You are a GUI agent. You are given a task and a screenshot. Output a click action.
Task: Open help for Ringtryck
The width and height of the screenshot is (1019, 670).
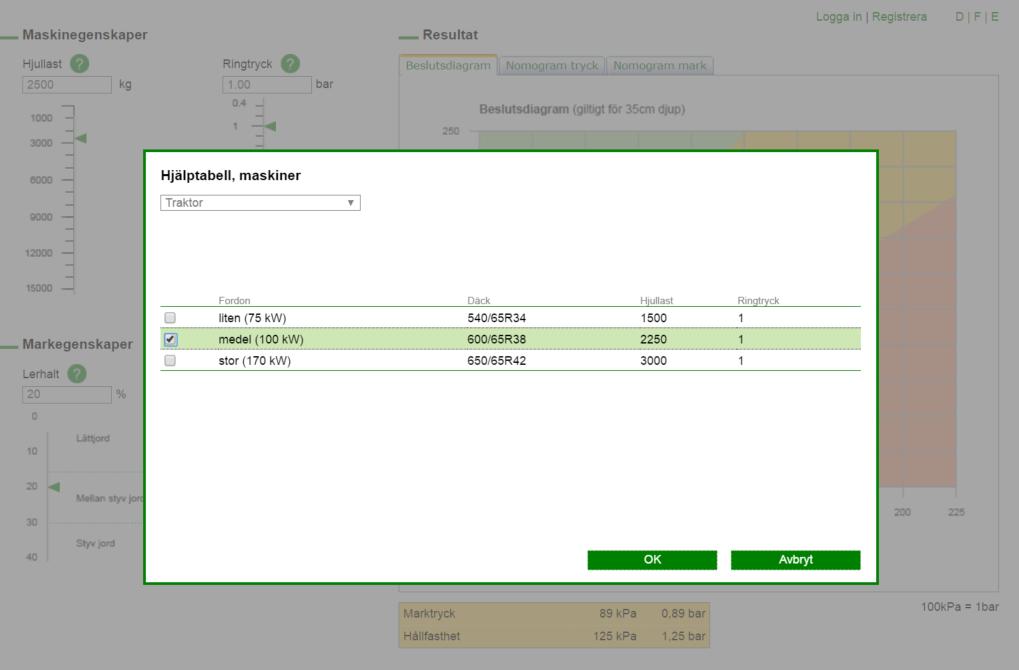290,64
